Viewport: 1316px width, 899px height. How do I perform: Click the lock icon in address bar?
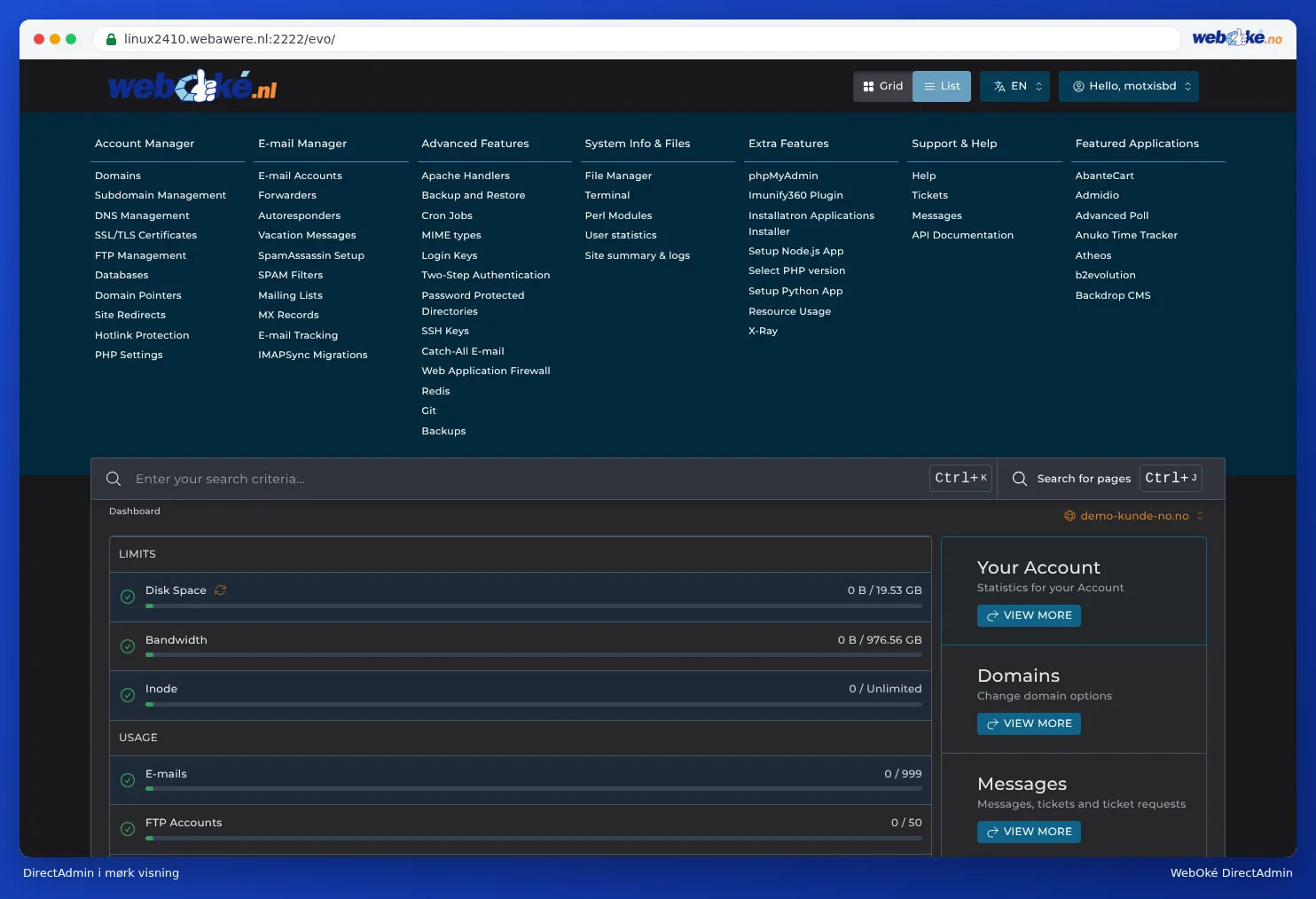(x=112, y=39)
